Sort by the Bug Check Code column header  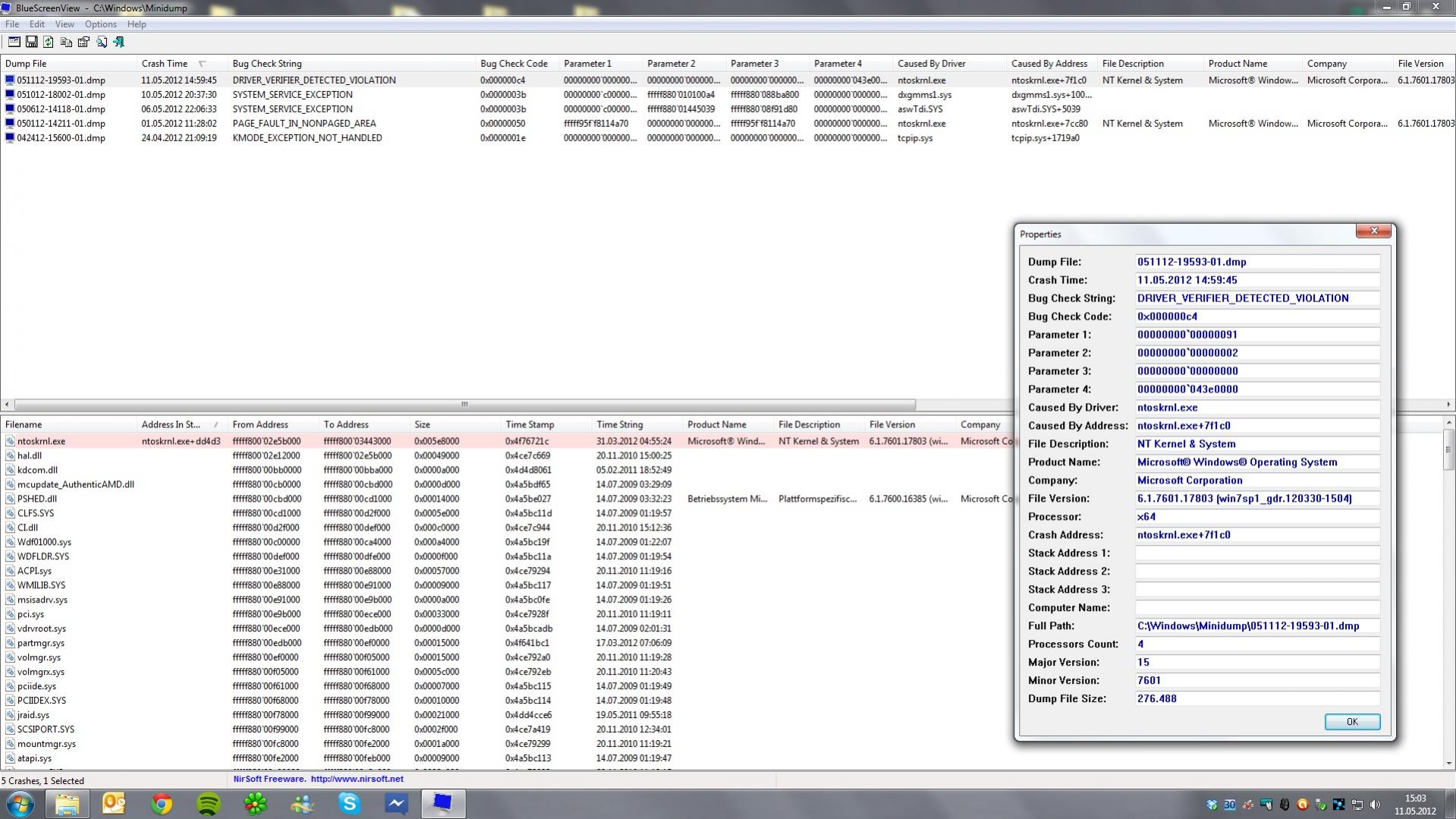pos(517,64)
